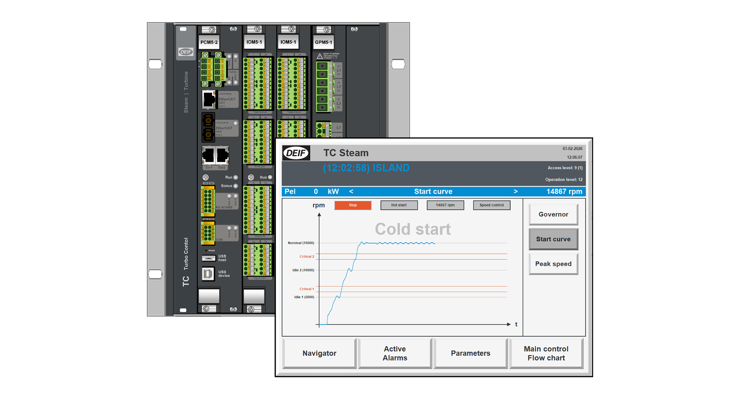Click the DEIF logo in the HMI header
The image size is (740, 400).
296,153
